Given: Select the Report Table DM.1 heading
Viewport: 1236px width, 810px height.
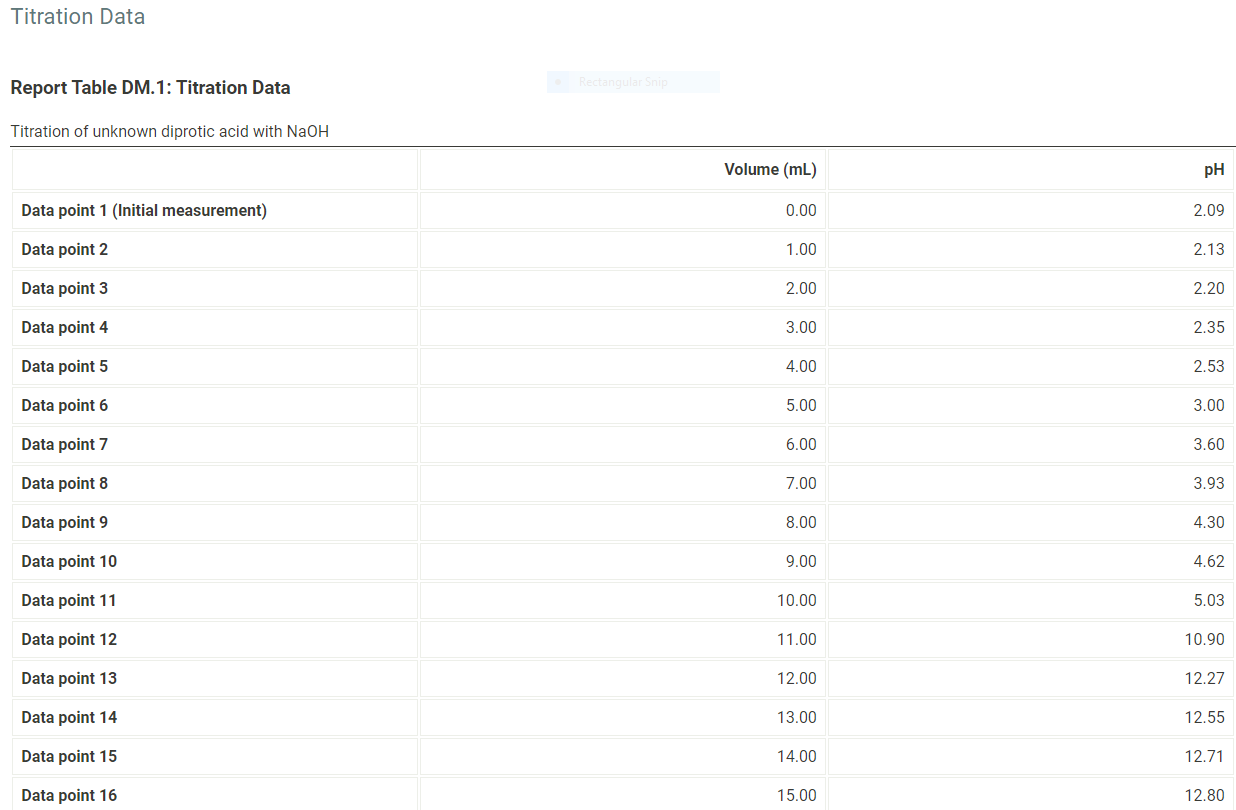Looking at the screenshot, I should [x=150, y=87].
